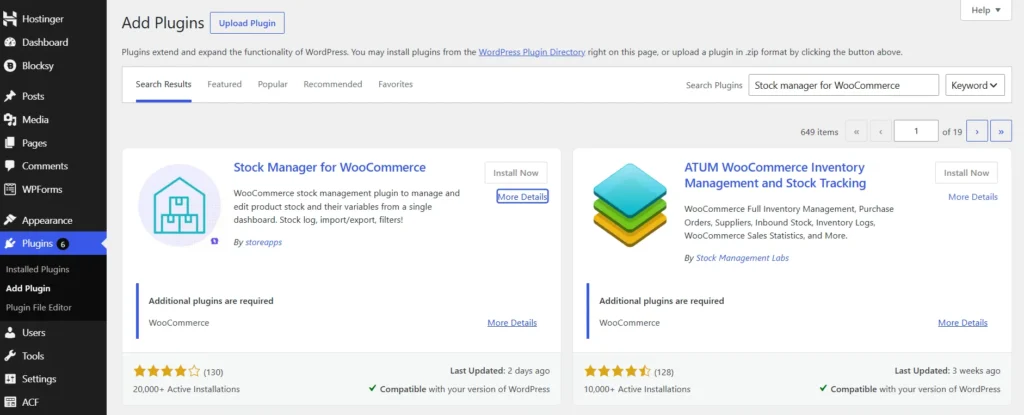The width and height of the screenshot is (1024, 415).
Task: Open Dashboard via its gauge icon
Action: (x=10, y=42)
